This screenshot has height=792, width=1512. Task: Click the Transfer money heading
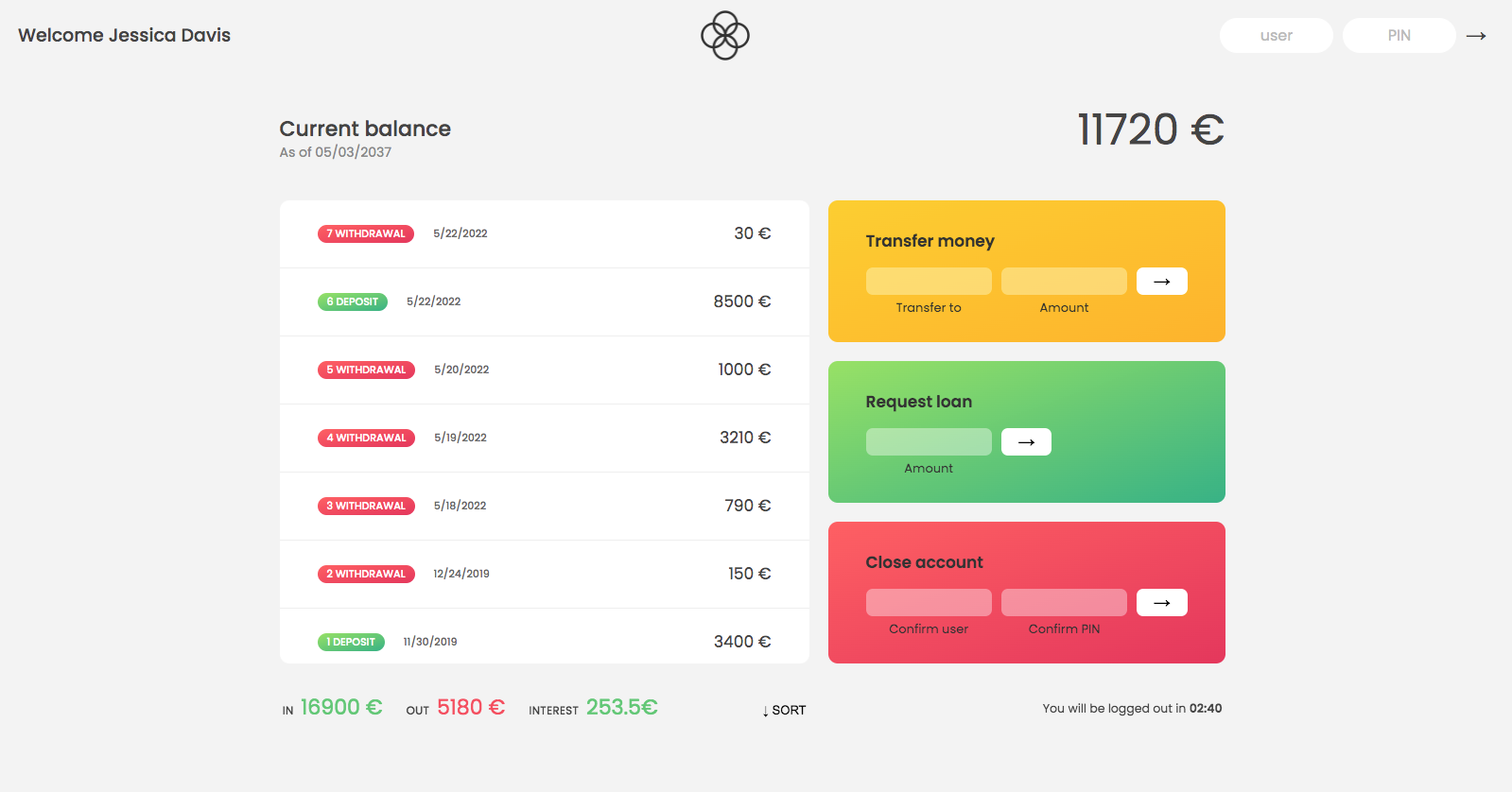pyautogui.click(x=930, y=241)
